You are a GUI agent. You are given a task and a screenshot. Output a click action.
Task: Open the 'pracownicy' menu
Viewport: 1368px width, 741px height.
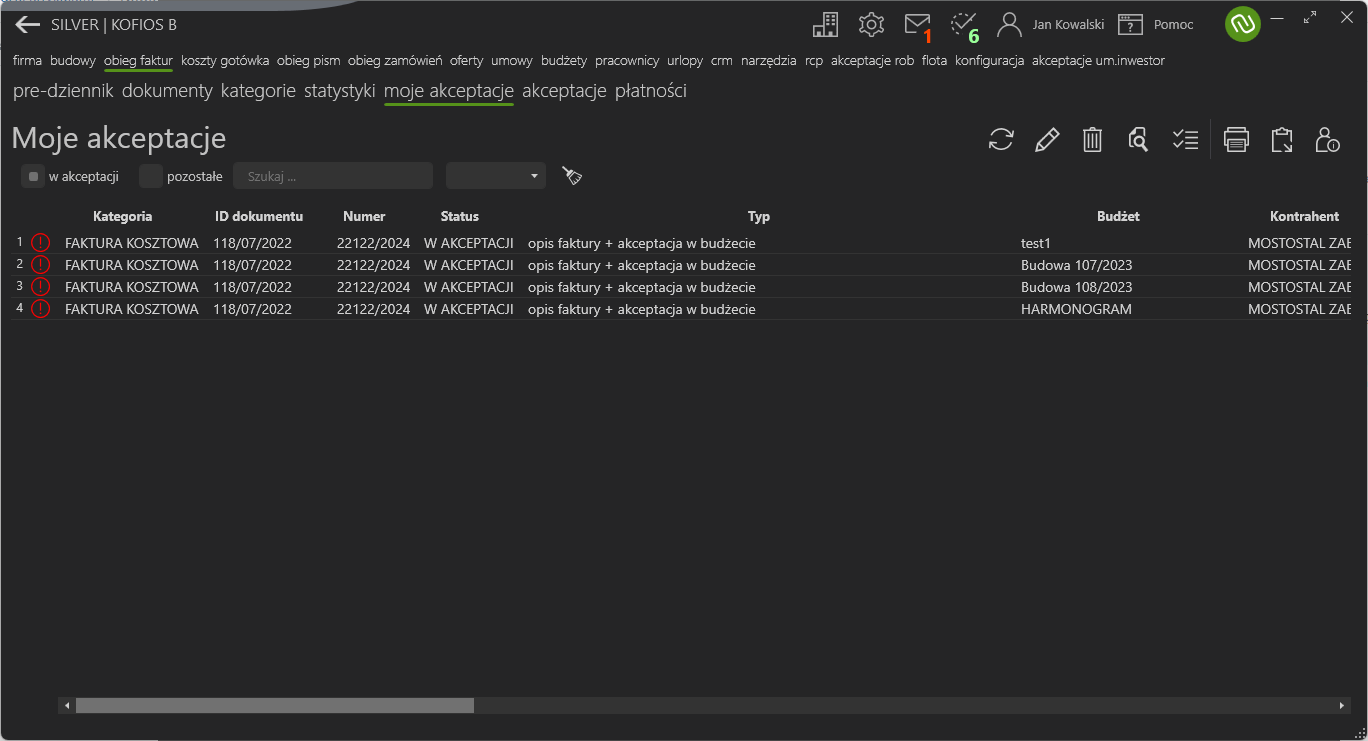pyautogui.click(x=627, y=60)
